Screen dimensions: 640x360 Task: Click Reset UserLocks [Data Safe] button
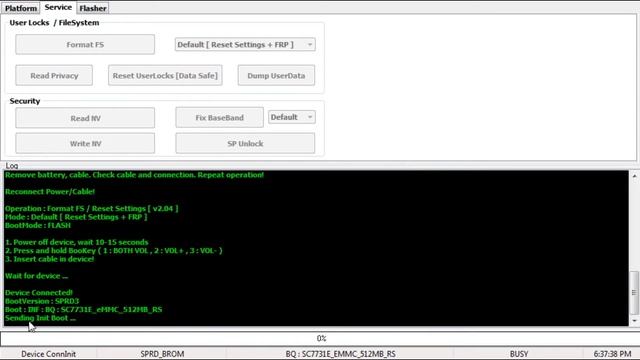[x=165, y=76]
